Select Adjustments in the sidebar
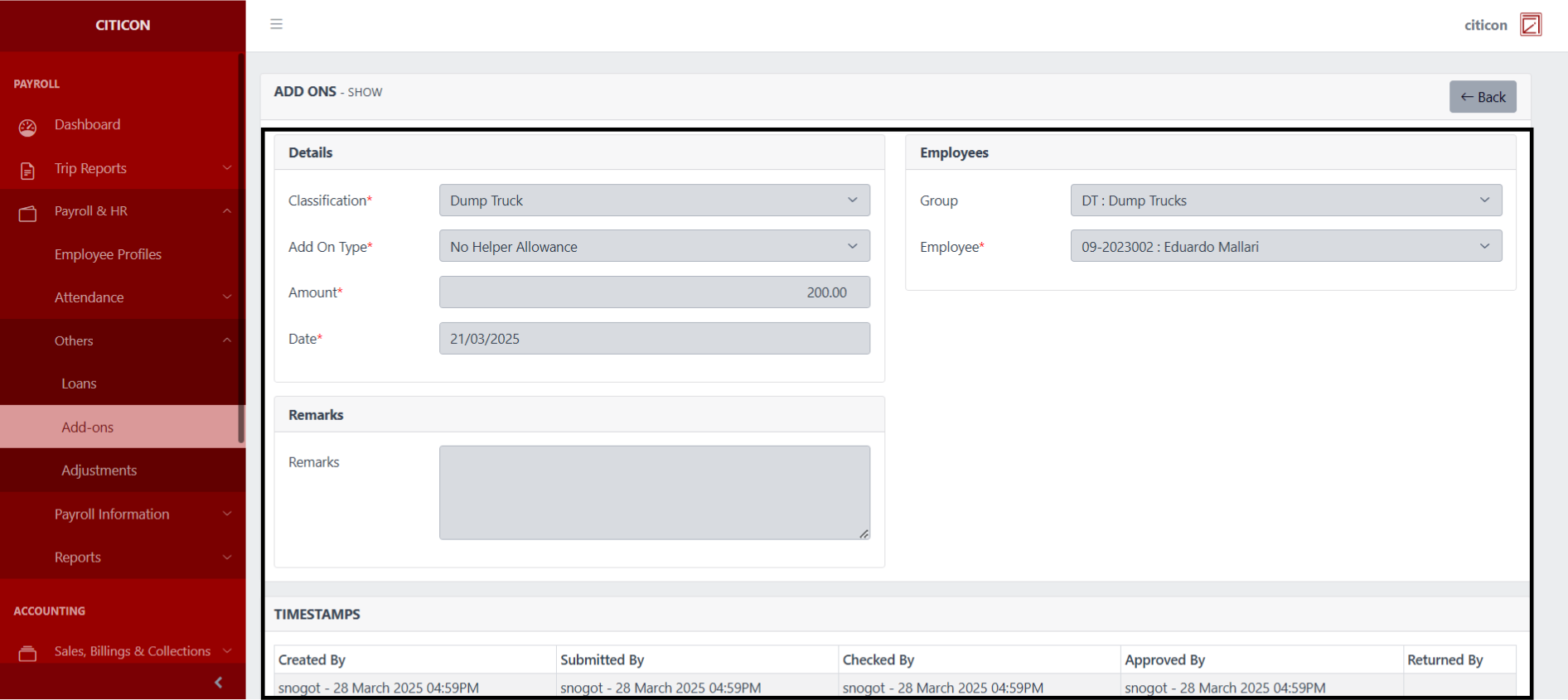Viewport: 1568px width, 700px height. (99, 471)
